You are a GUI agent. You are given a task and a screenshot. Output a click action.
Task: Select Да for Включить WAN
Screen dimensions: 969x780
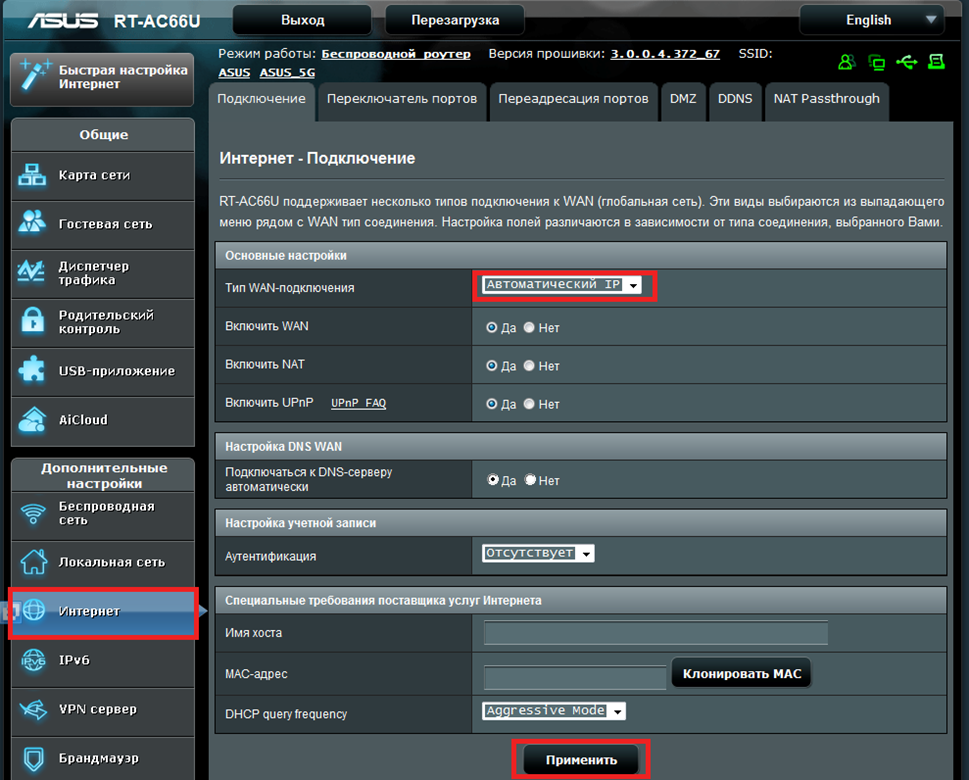(492, 328)
